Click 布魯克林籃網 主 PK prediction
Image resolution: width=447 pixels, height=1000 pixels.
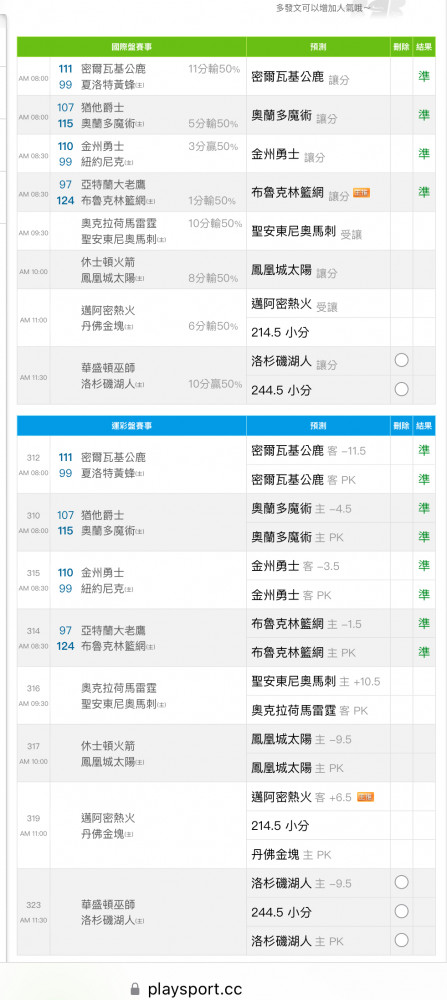[304, 652]
